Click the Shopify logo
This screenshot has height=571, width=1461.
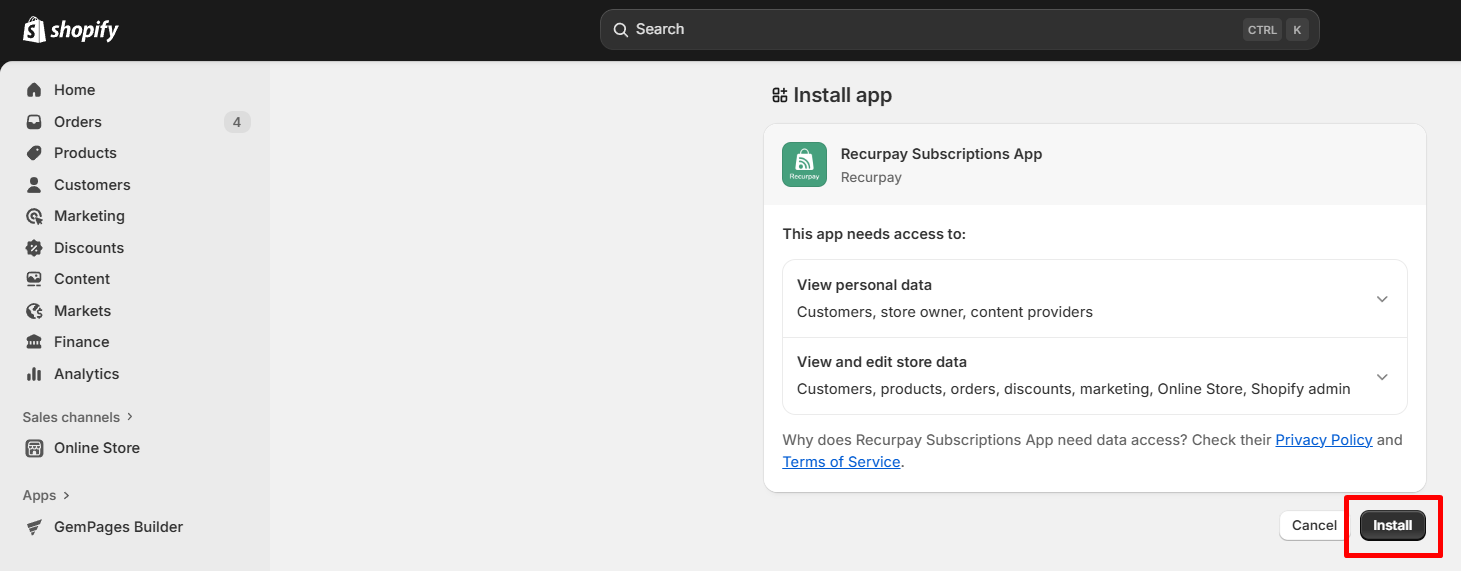(x=70, y=30)
